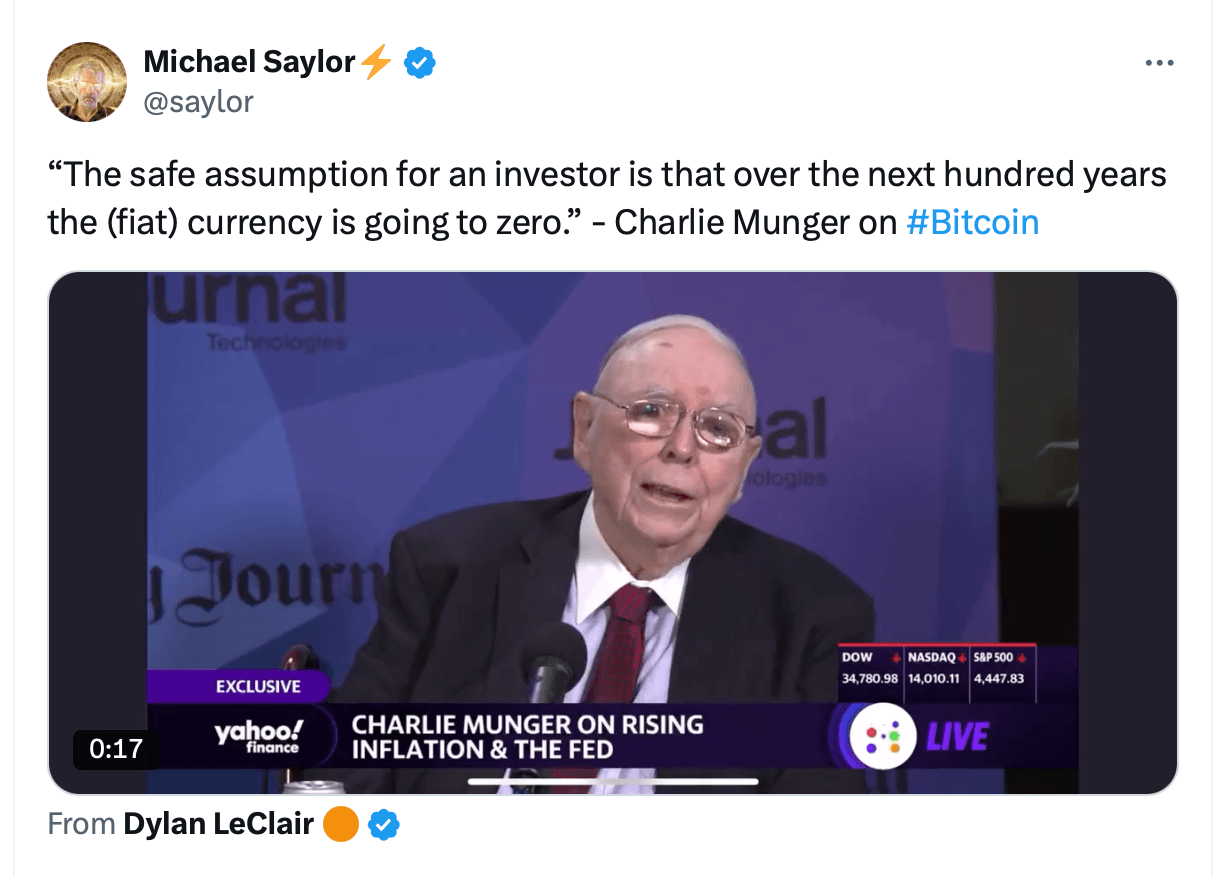Click the lightning bolt emoji after Saylor's name

(x=376, y=63)
